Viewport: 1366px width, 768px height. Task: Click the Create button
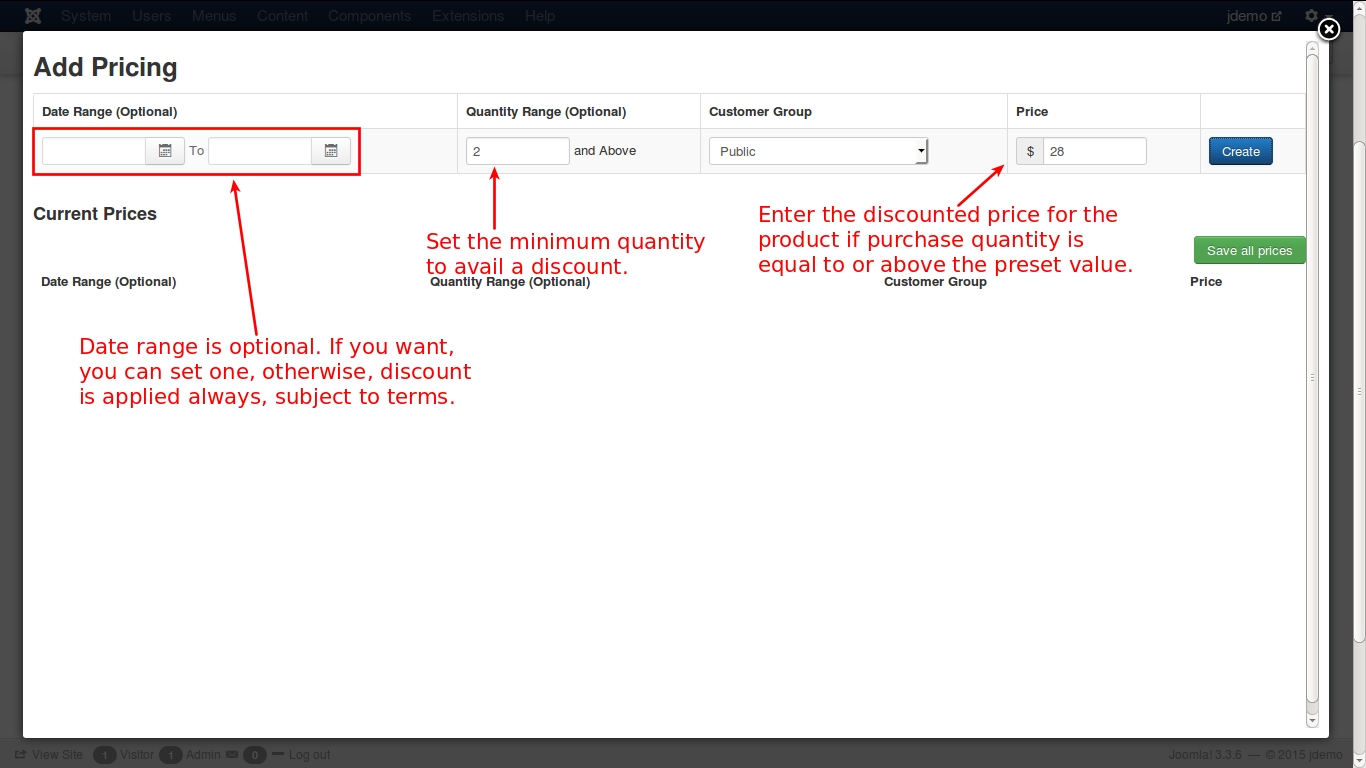(1240, 151)
